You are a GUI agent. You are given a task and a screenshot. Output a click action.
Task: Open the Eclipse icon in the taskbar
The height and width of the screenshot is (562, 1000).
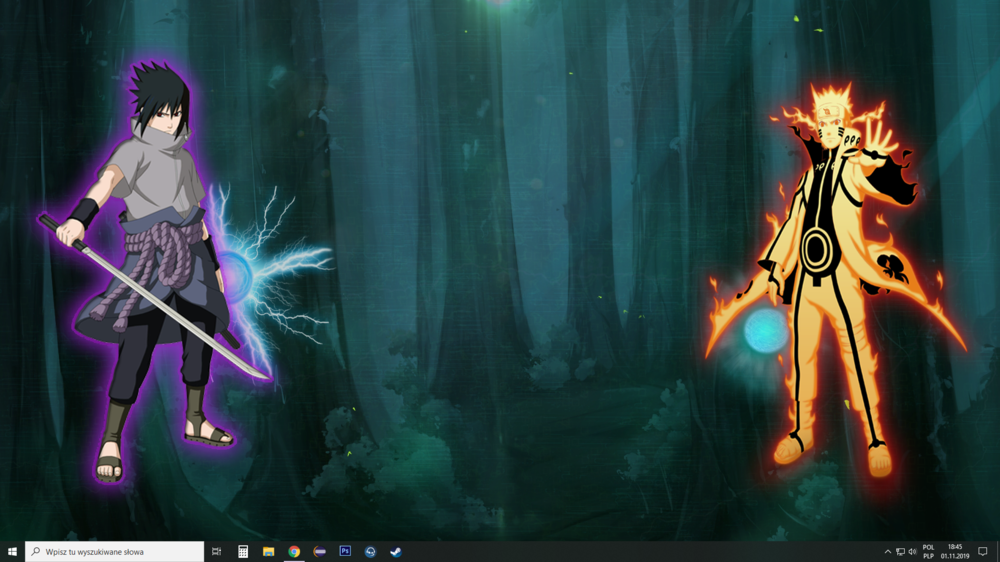tap(320, 552)
